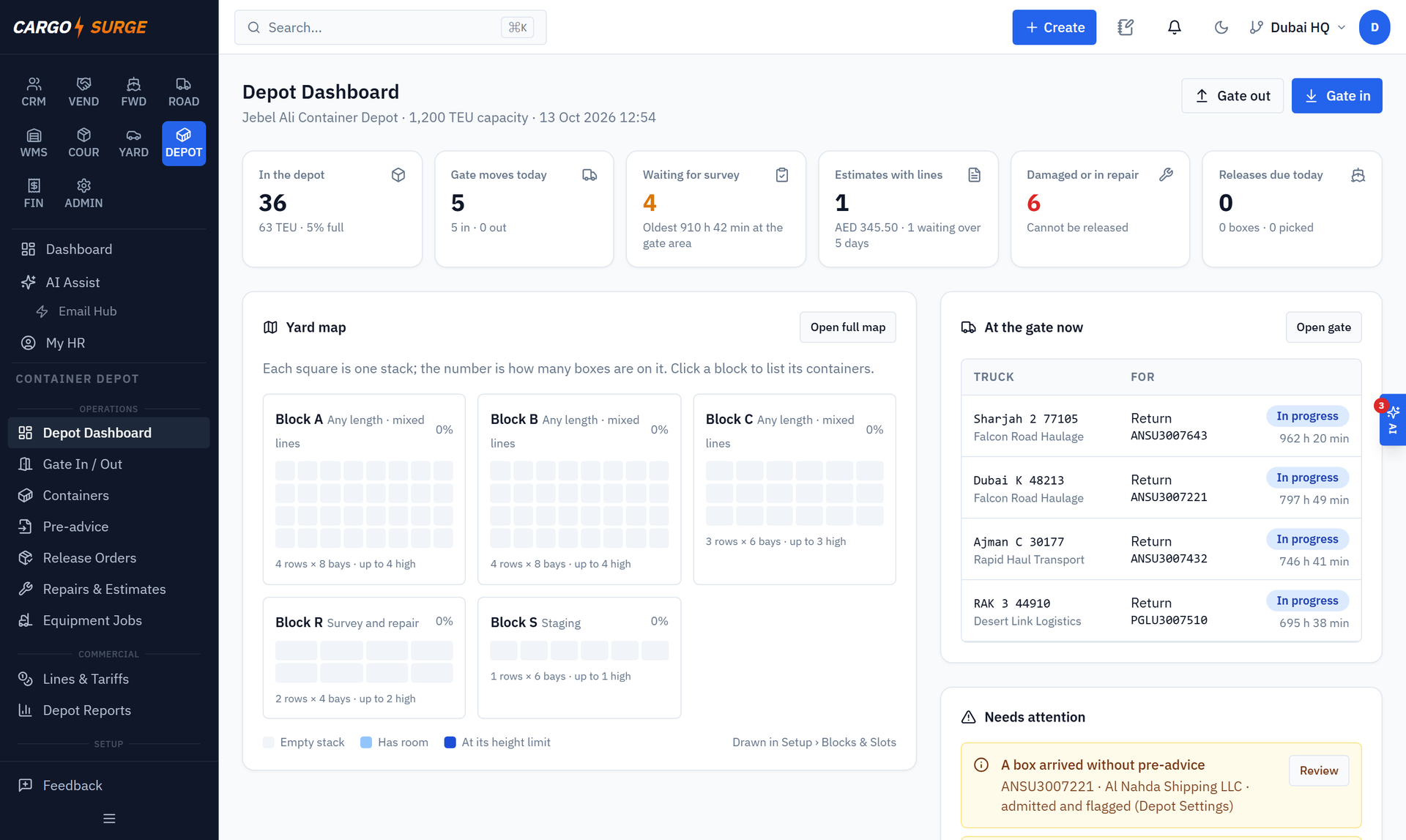
Task: Open the COUR courier module icon
Action: [83, 143]
